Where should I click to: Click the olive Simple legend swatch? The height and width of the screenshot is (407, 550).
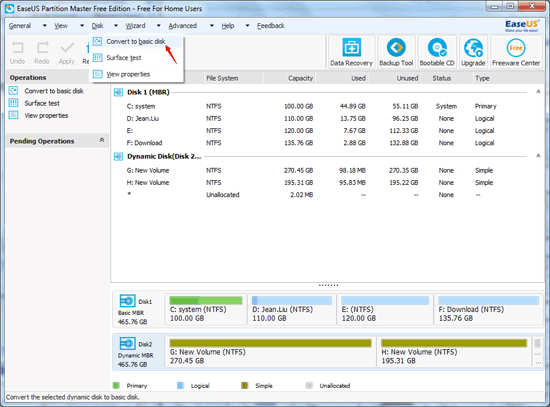pos(244,386)
